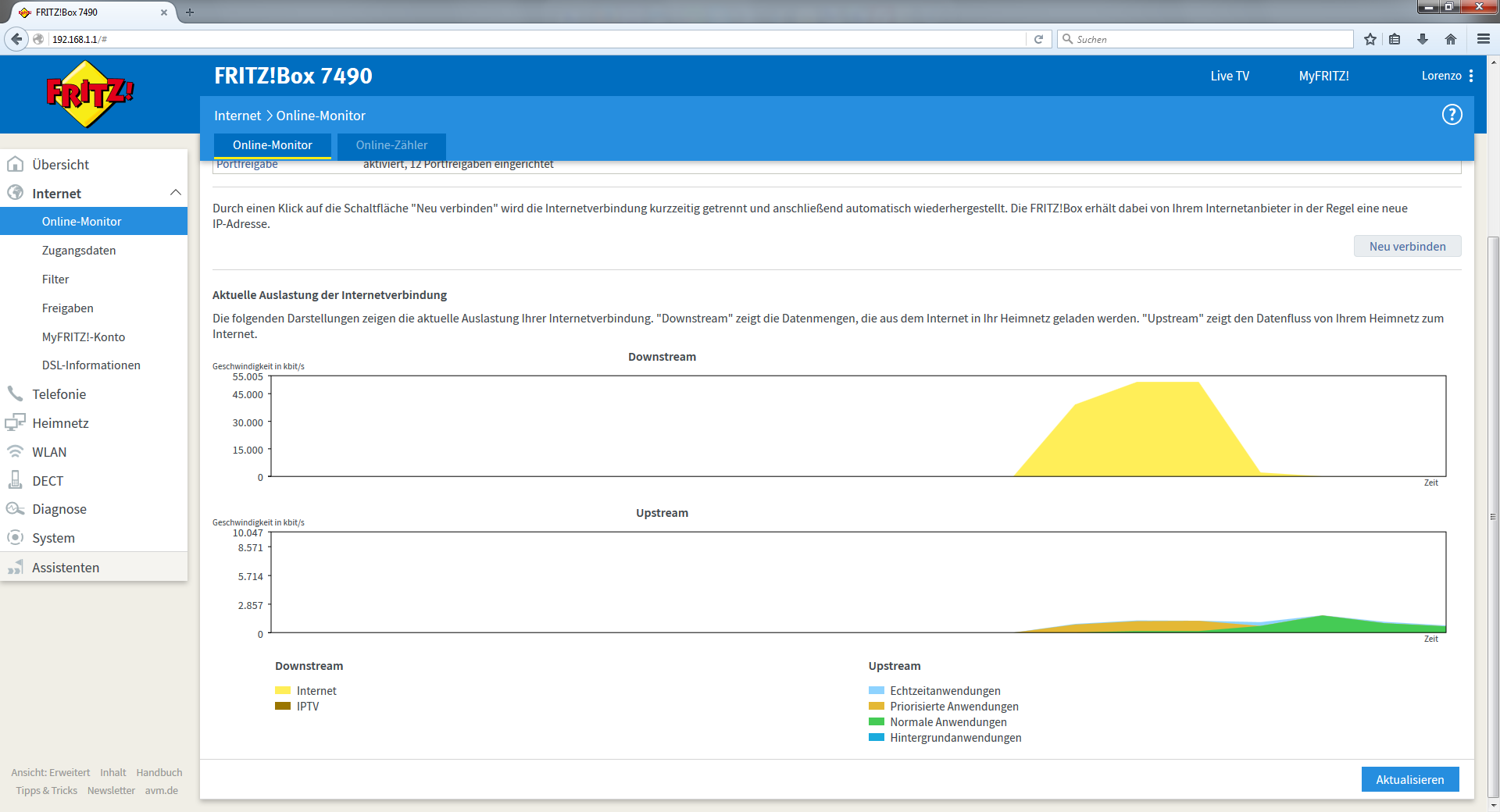Viewport: 1500px width, 812px height.
Task: Expand the System menu
Action: pos(53,538)
